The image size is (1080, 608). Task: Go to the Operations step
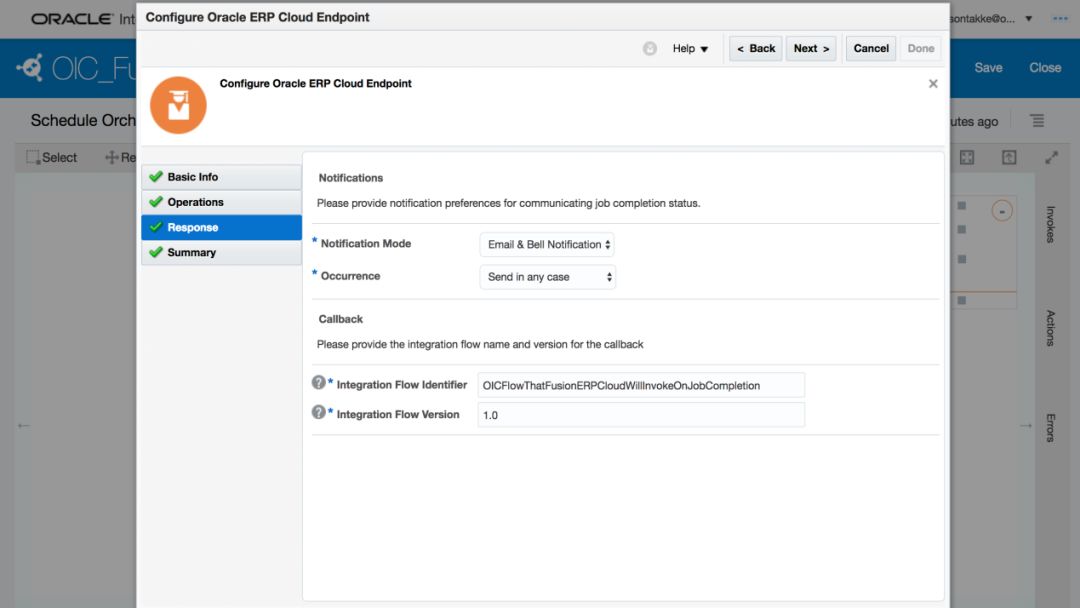221,202
